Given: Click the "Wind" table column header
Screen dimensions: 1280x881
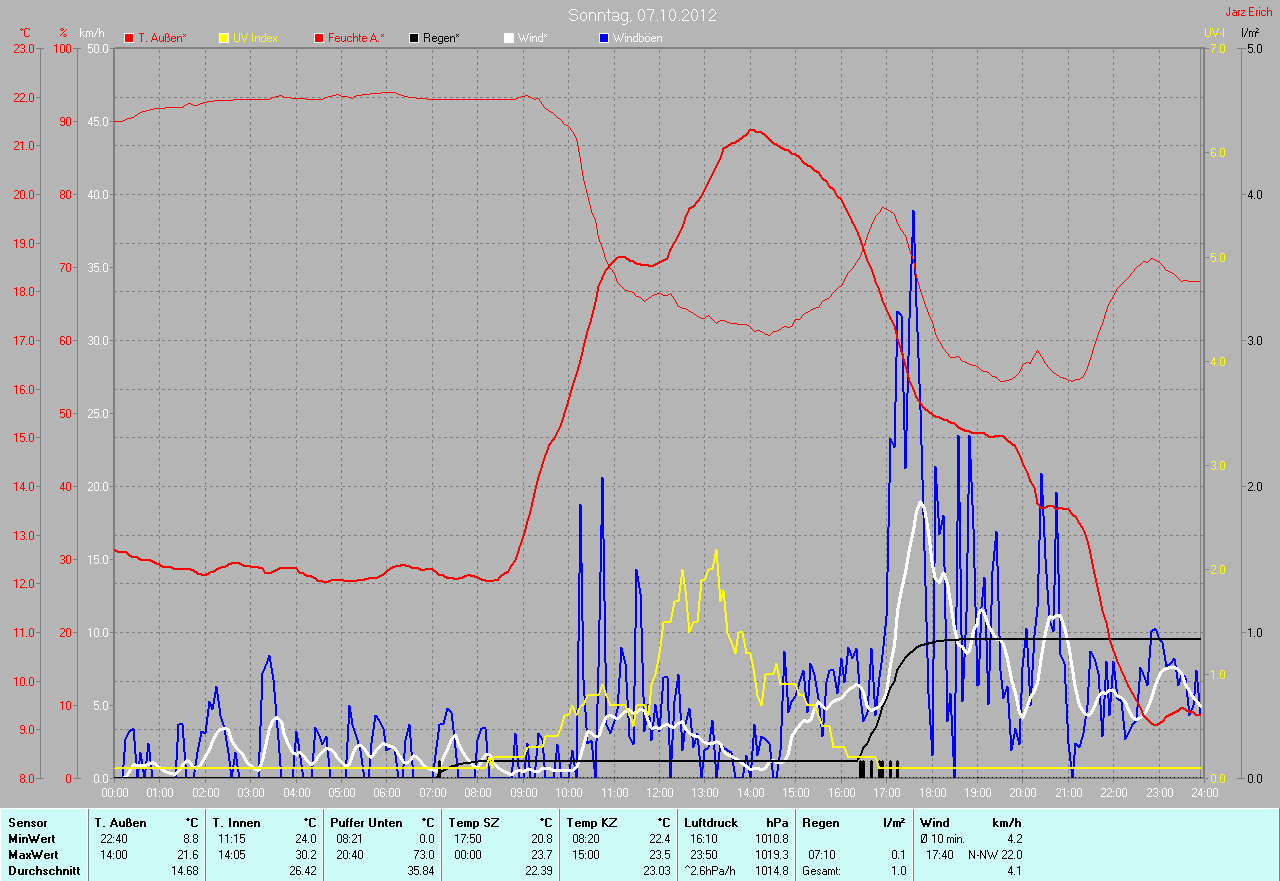Looking at the screenshot, I should pyautogui.click(x=935, y=823).
